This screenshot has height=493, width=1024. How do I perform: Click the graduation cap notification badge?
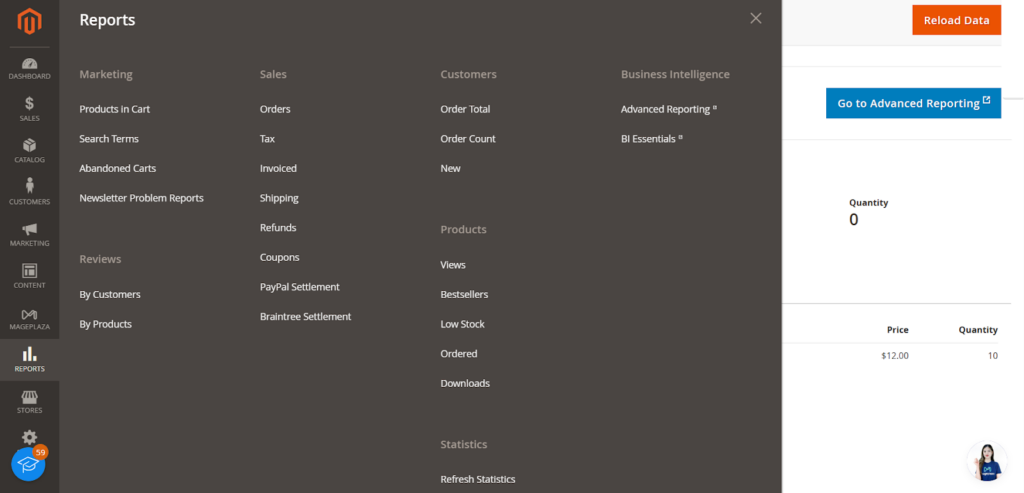[x=28, y=464]
